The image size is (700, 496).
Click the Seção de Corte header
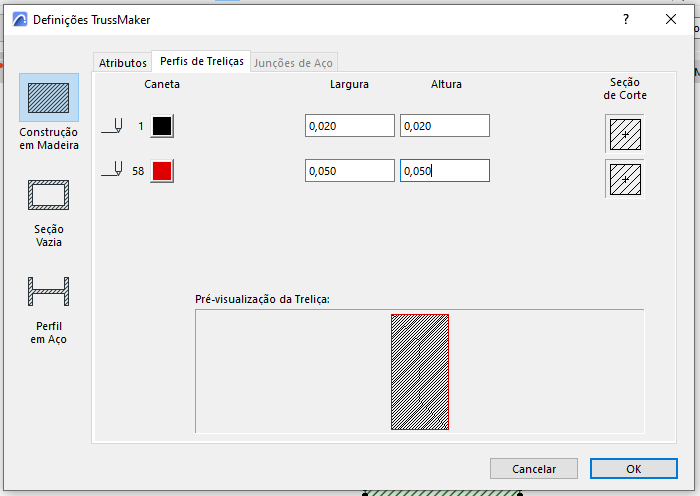tap(625, 88)
